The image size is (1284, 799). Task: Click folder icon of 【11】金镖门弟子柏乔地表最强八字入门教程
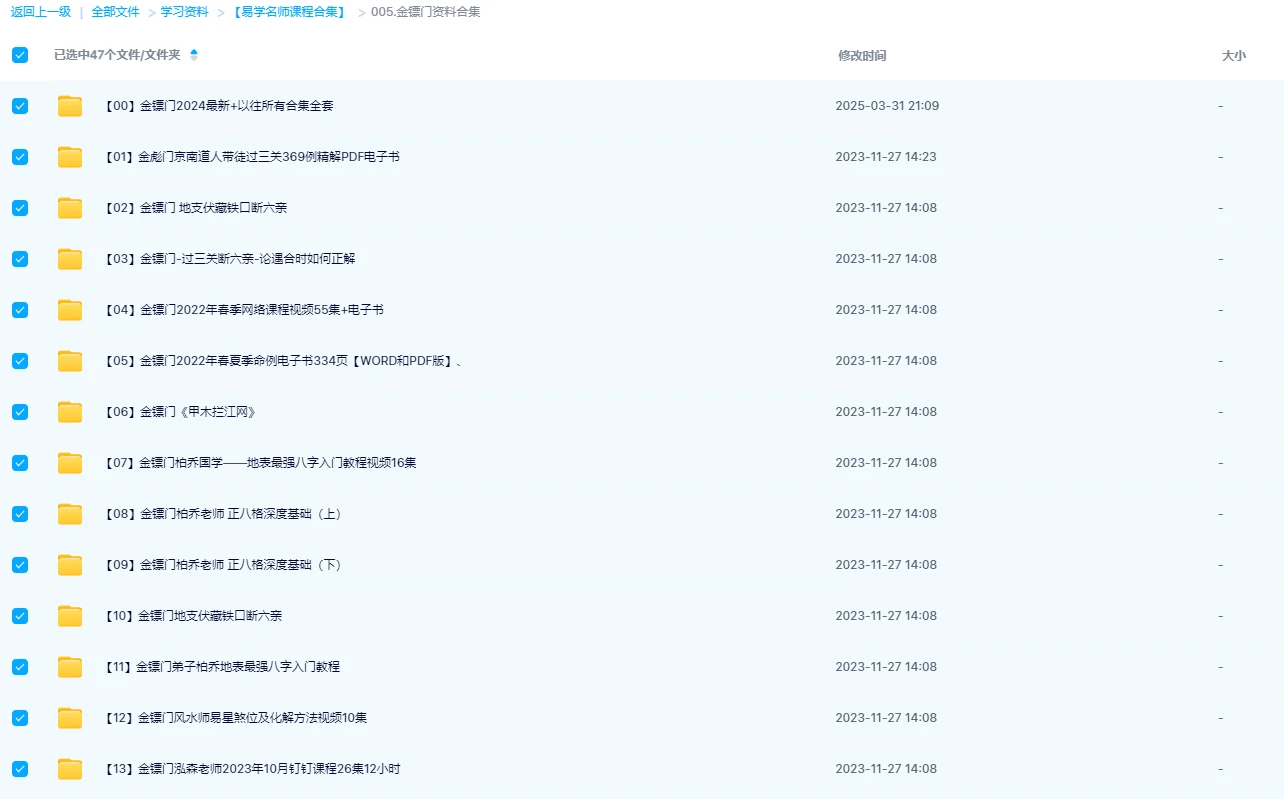click(70, 667)
